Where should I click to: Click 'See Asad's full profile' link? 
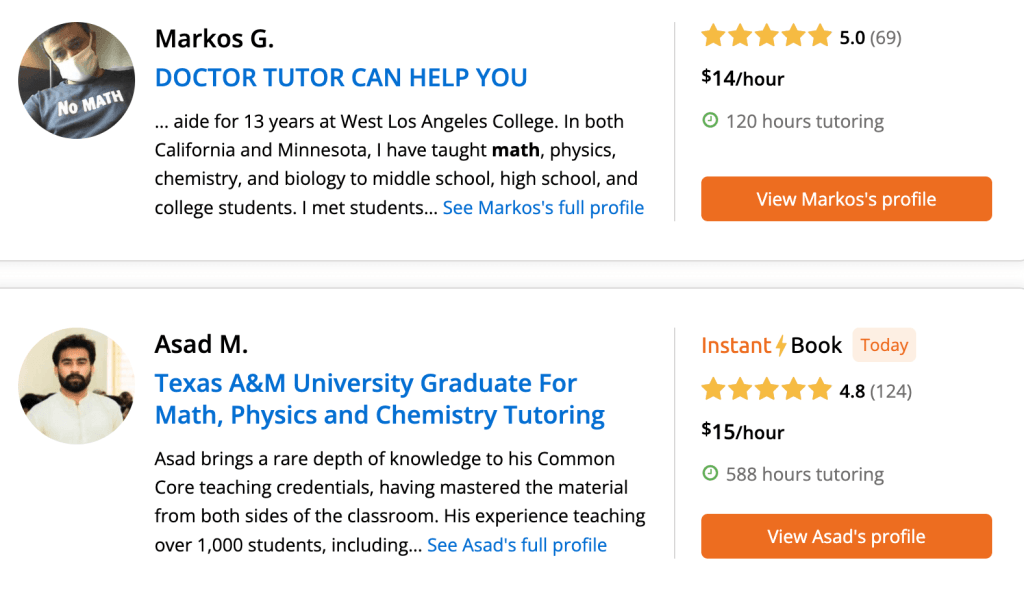click(x=516, y=545)
